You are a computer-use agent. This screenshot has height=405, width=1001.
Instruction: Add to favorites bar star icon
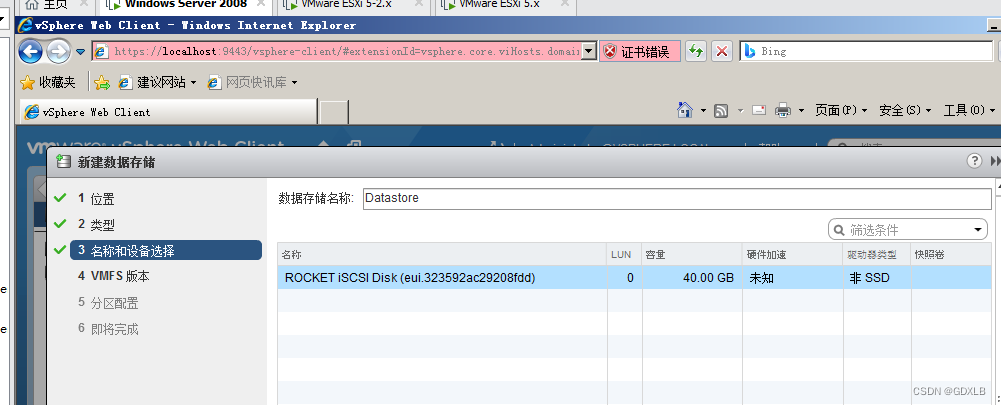pos(102,82)
